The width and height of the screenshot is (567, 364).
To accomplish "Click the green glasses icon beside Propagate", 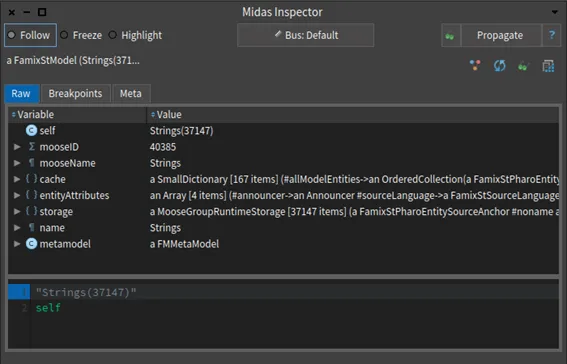I will pyautogui.click(x=450, y=36).
